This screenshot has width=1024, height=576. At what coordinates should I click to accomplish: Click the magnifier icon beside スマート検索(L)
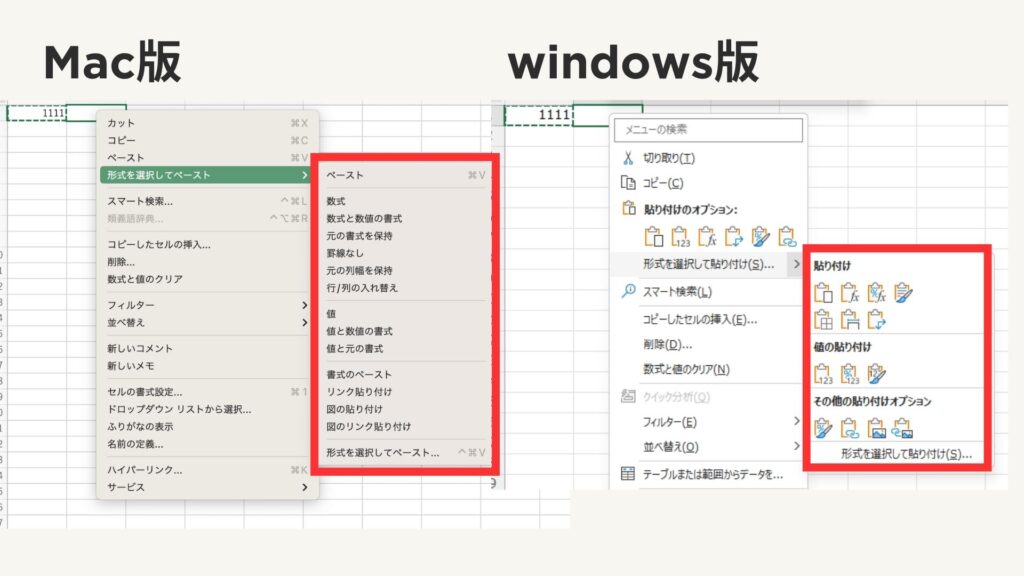point(628,291)
